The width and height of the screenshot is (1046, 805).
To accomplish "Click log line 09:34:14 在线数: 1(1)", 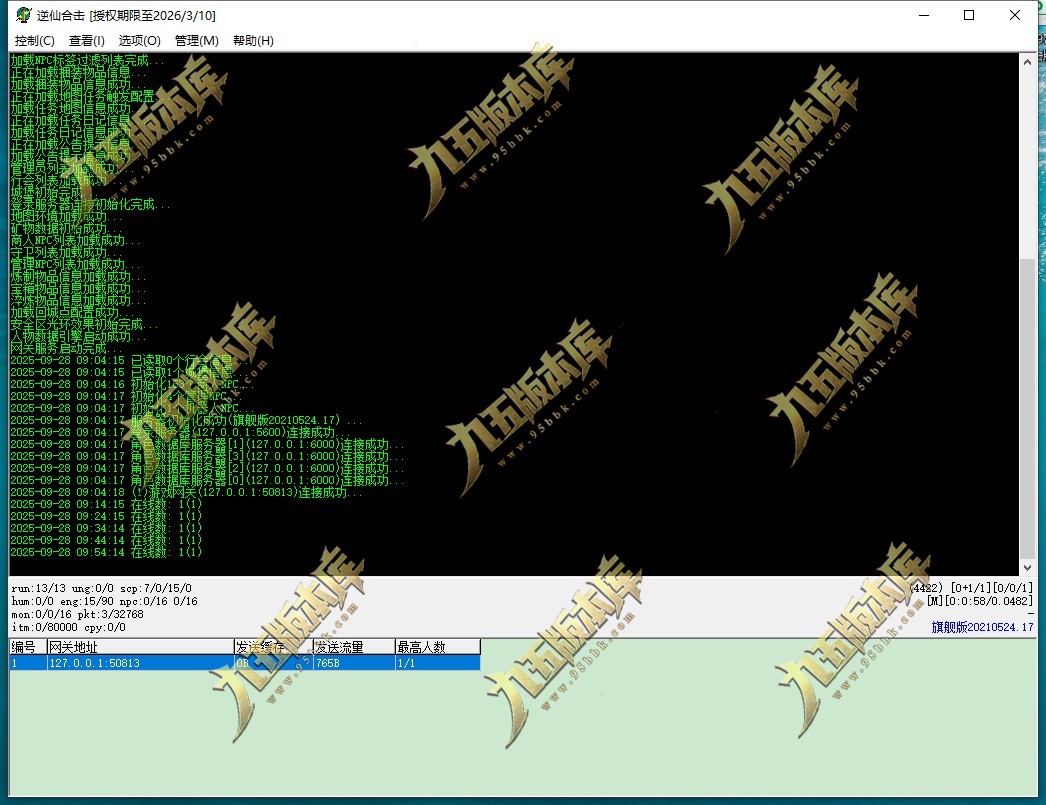I will click(105, 528).
